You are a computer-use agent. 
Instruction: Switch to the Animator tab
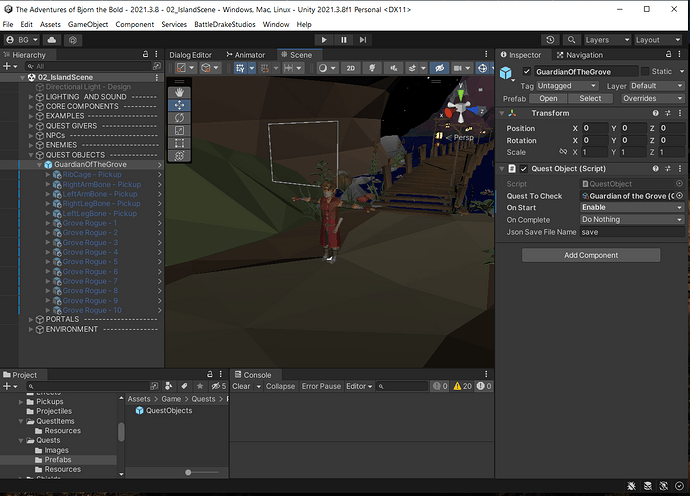coord(246,55)
